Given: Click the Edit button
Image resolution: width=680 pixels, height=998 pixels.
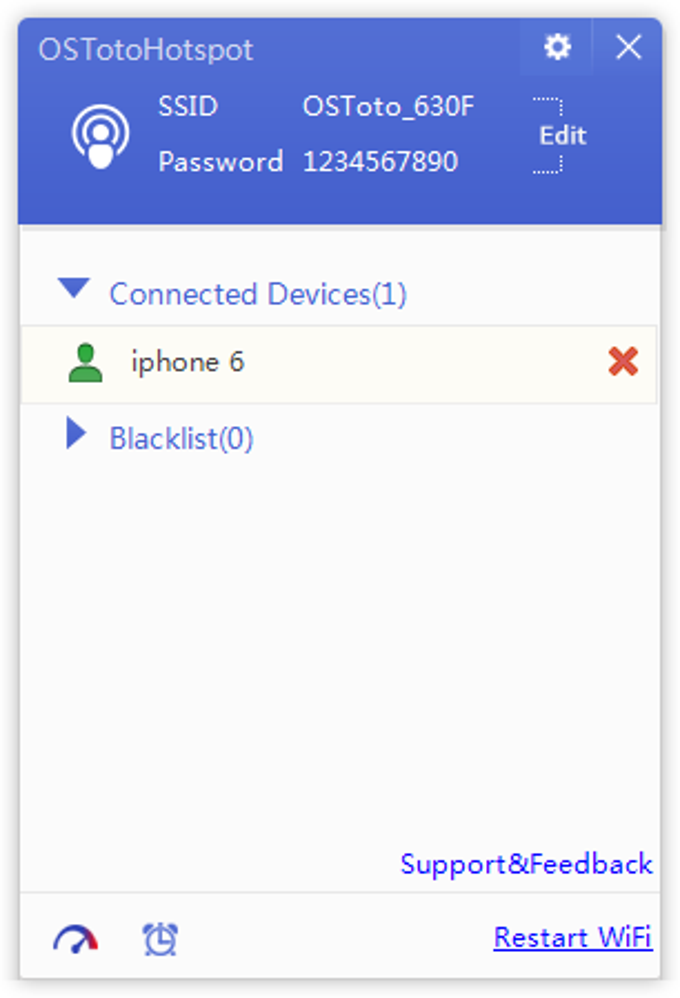Looking at the screenshot, I should click(562, 136).
